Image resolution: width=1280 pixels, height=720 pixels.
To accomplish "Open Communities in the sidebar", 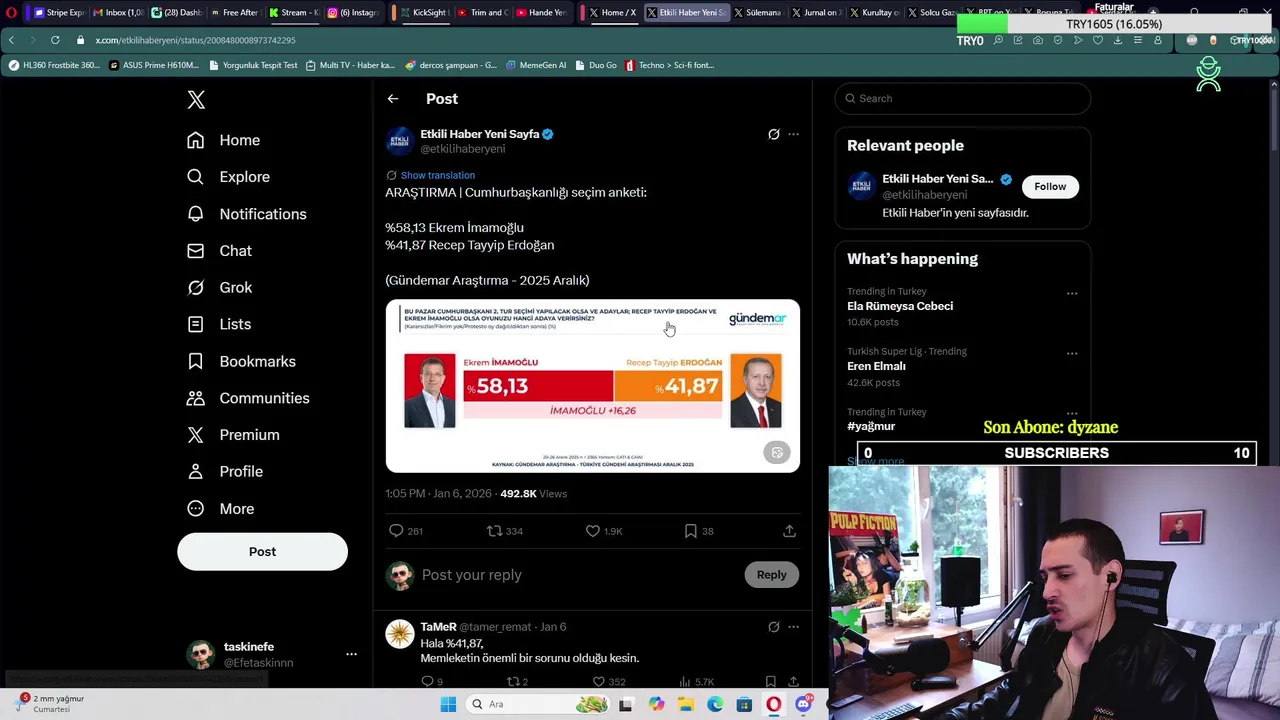I will 248,398.
